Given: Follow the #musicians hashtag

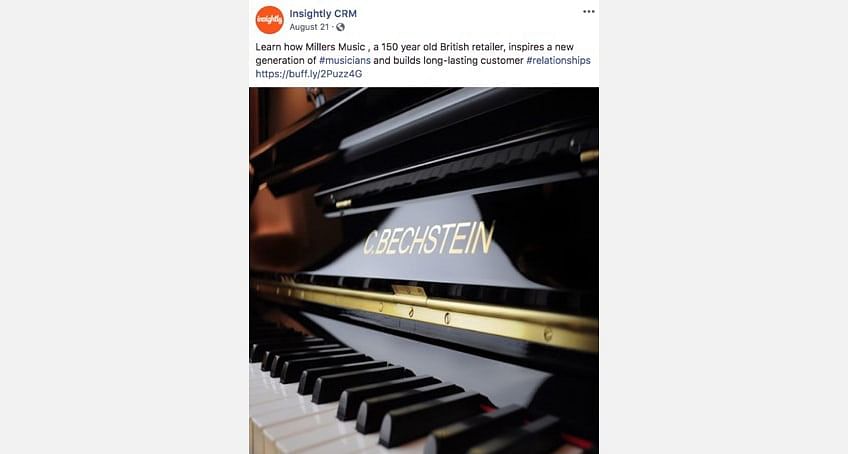Looking at the screenshot, I should [x=344, y=60].
